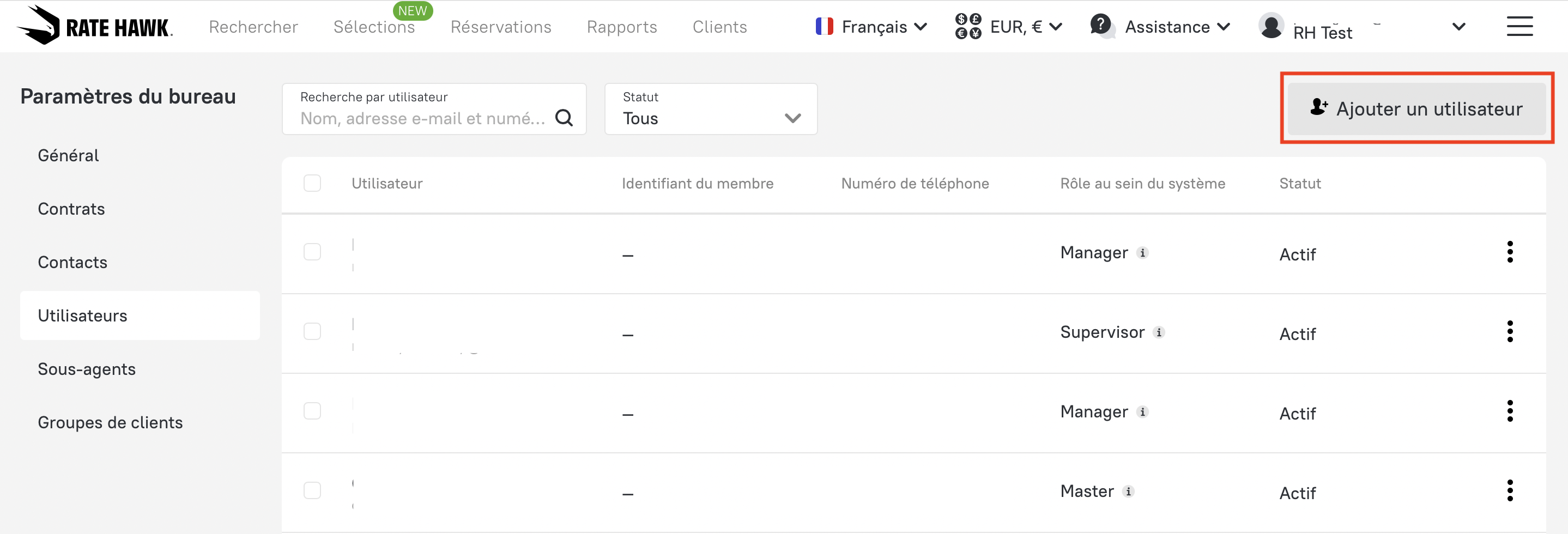Go to Réservations in top navigation

(500, 27)
